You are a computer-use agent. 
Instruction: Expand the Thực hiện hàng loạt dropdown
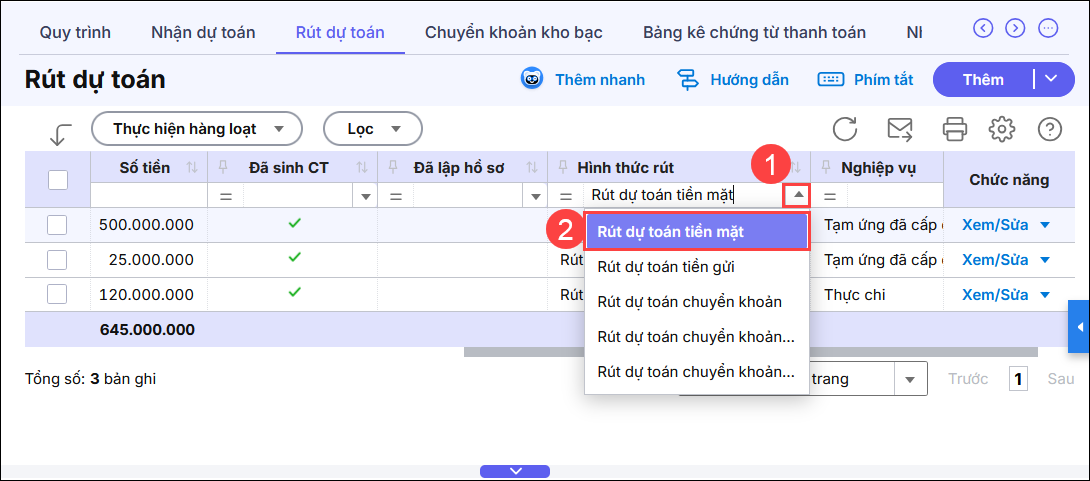pyautogui.click(x=196, y=129)
